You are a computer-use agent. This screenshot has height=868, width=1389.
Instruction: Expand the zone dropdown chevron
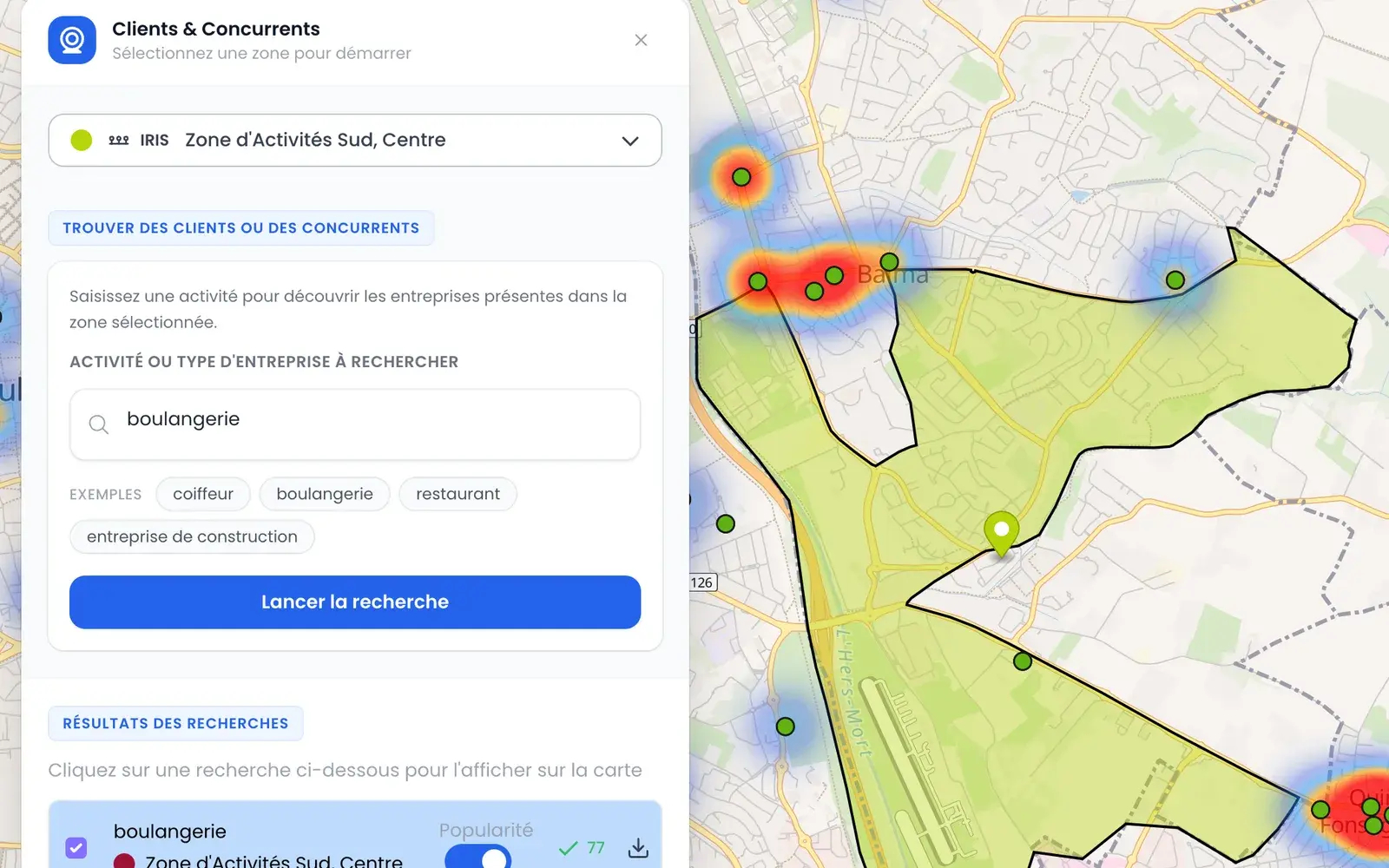(x=630, y=141)
